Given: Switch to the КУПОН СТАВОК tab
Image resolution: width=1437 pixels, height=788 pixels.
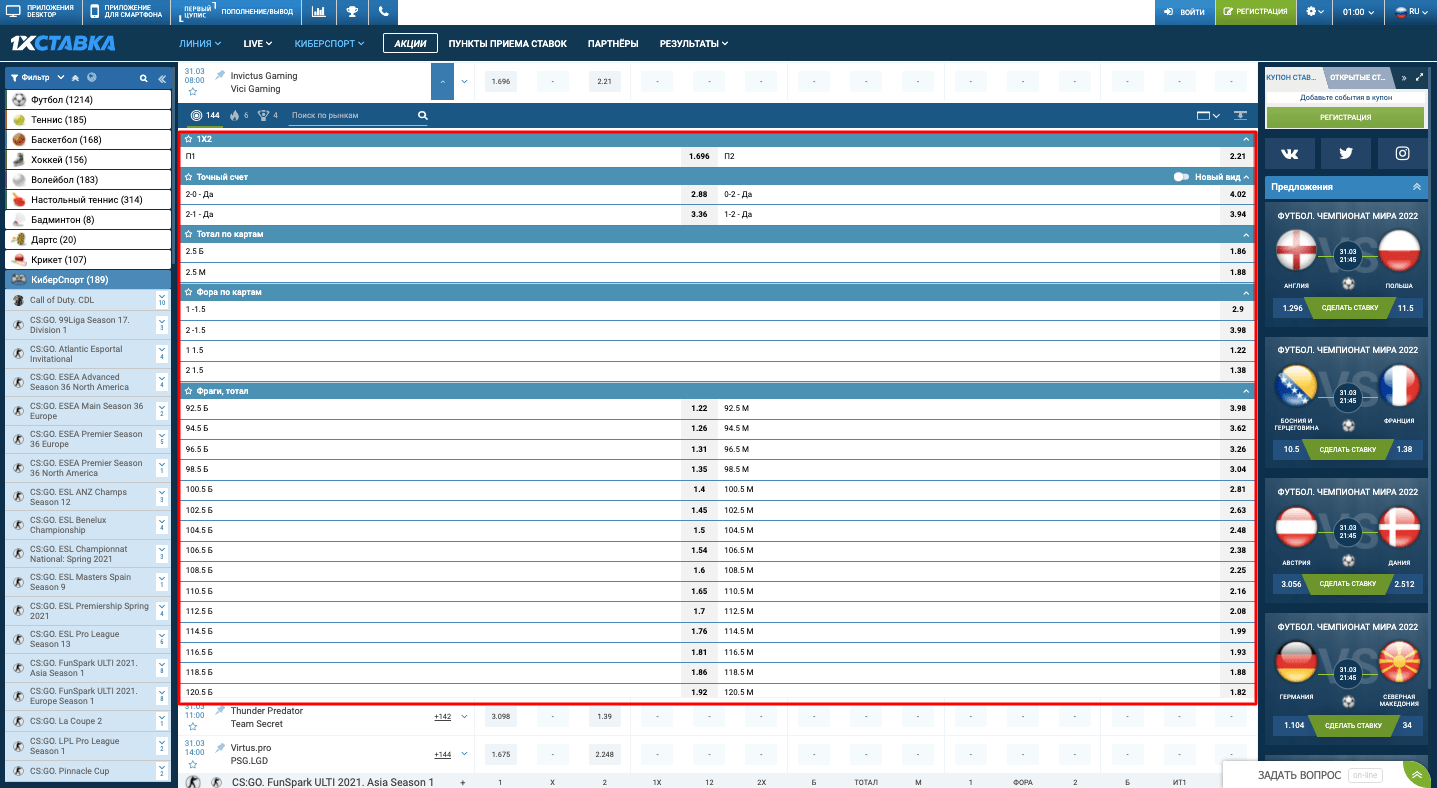Looking at the screenshot, I should tap(1292, 77).
